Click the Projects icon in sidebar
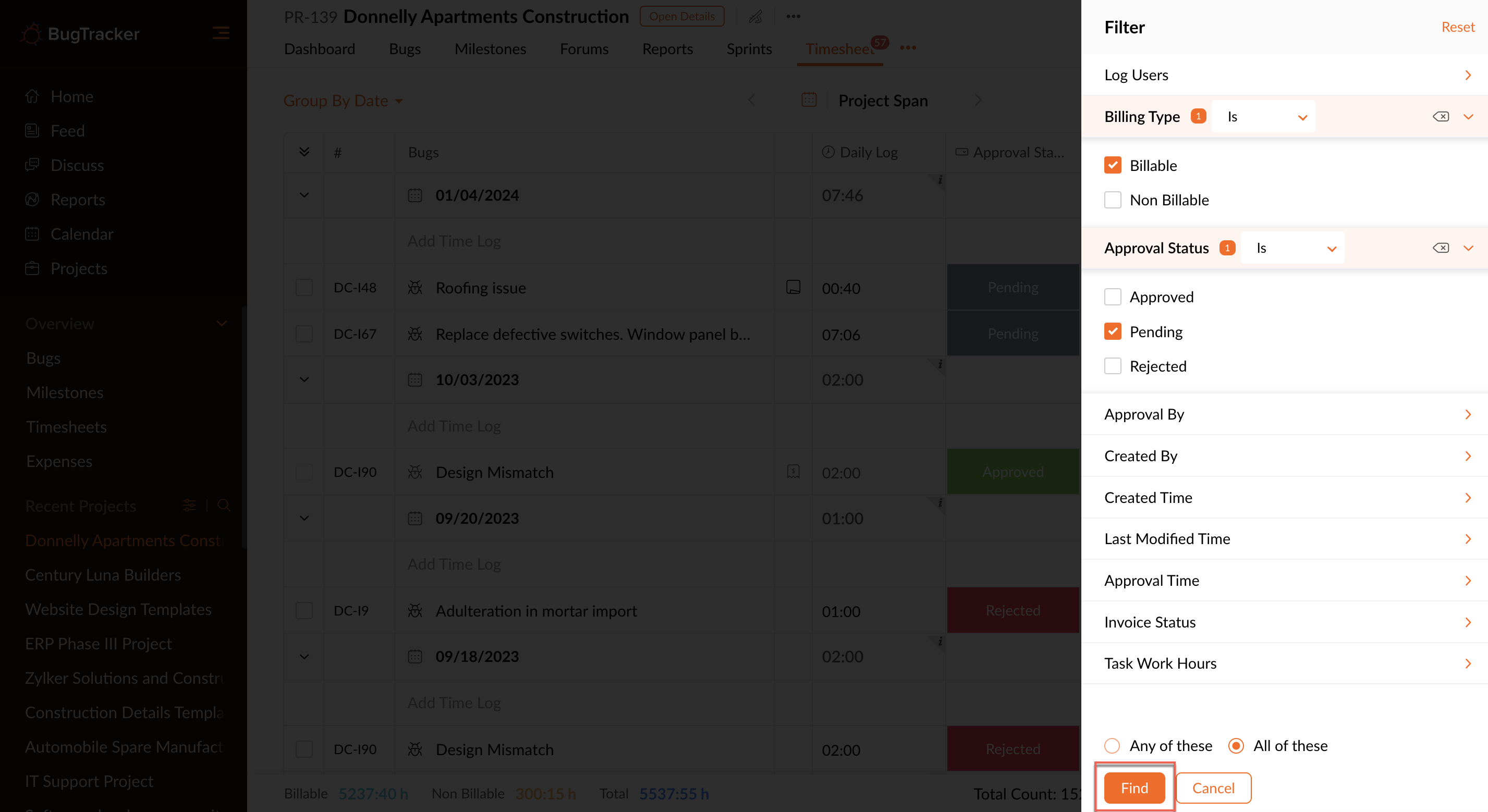Viewport: 1488px width, 812px height. click(x=32, y=268)
